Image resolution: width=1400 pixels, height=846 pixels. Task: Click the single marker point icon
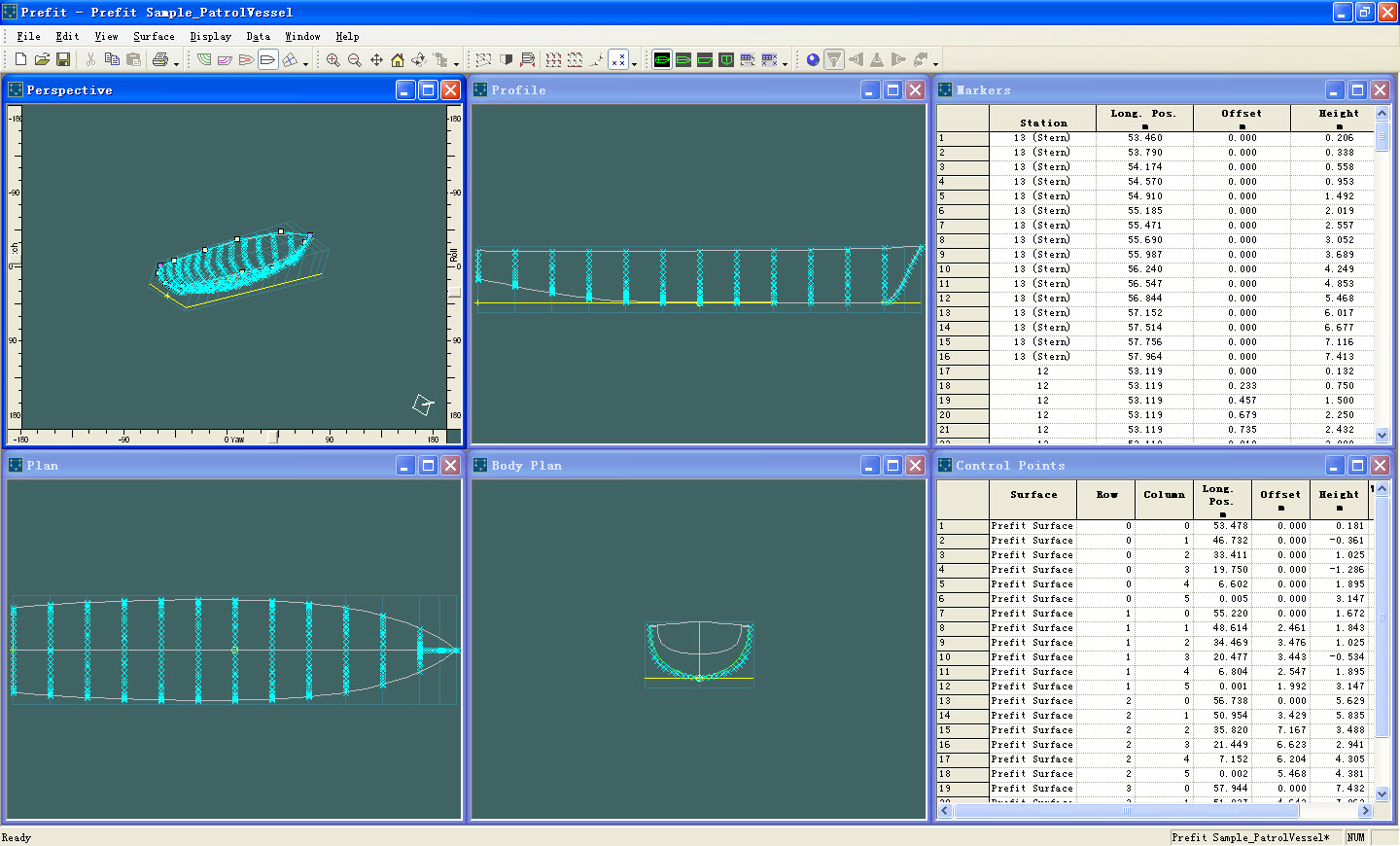(x=597, y=59)
